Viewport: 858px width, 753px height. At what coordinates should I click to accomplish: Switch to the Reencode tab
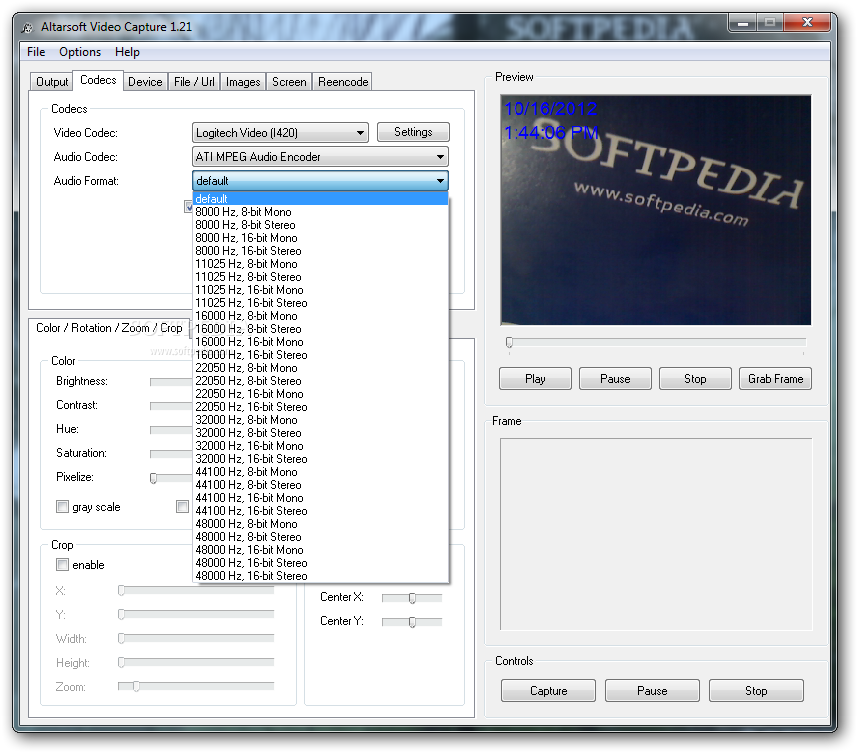(x=343, y=82)
